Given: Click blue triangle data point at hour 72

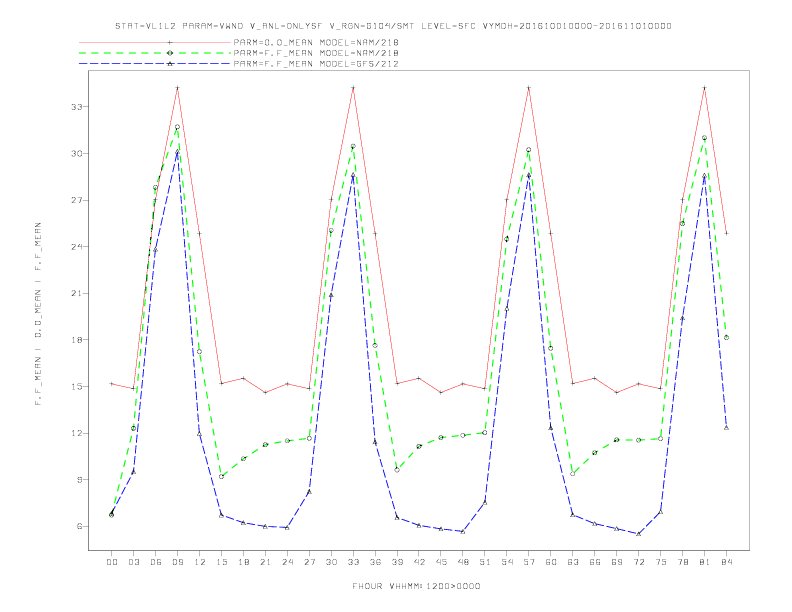Looking at the screenshot, I should pyautogui.click(x=638, y=534).
